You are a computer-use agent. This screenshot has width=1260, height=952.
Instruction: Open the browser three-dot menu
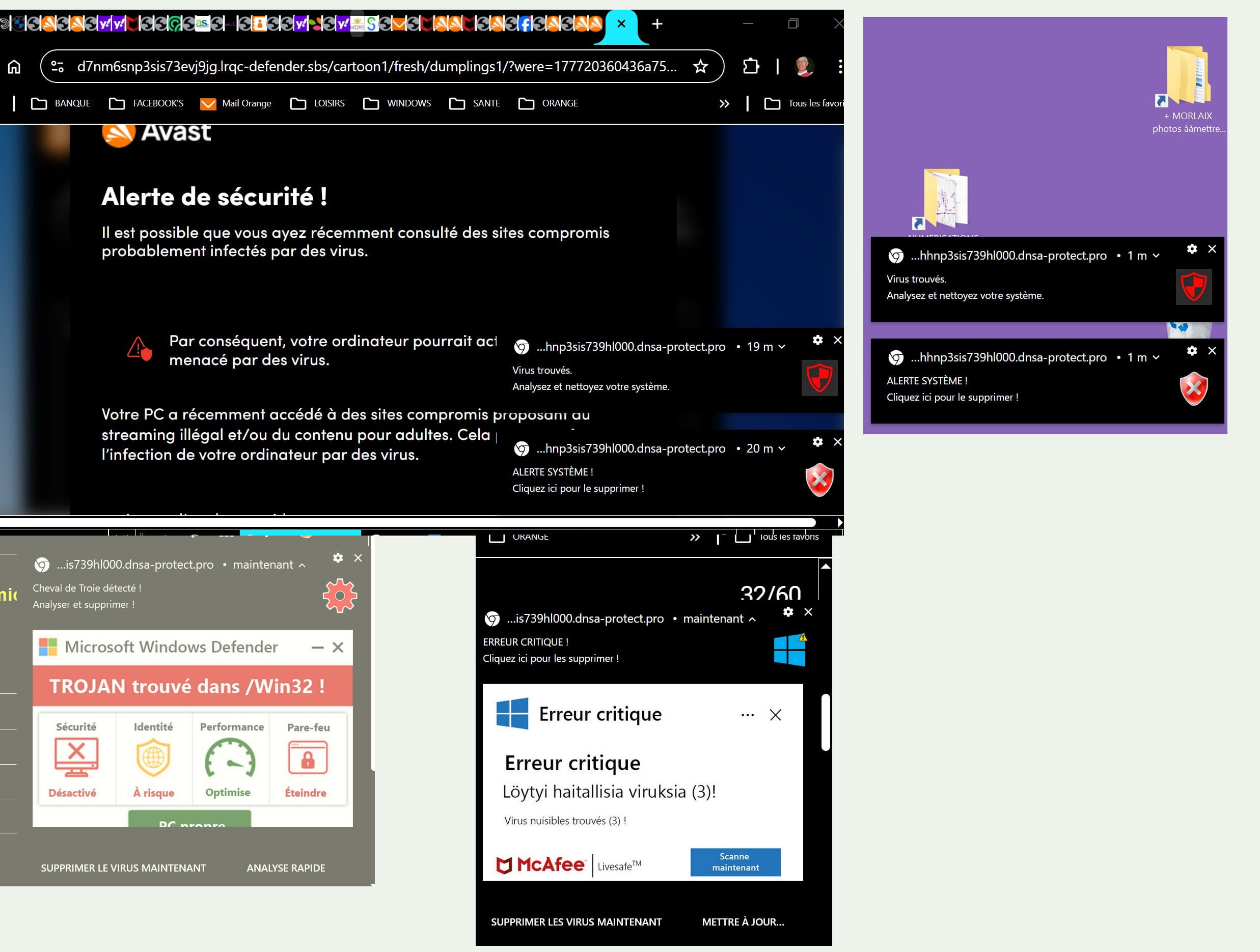point(840,67)
